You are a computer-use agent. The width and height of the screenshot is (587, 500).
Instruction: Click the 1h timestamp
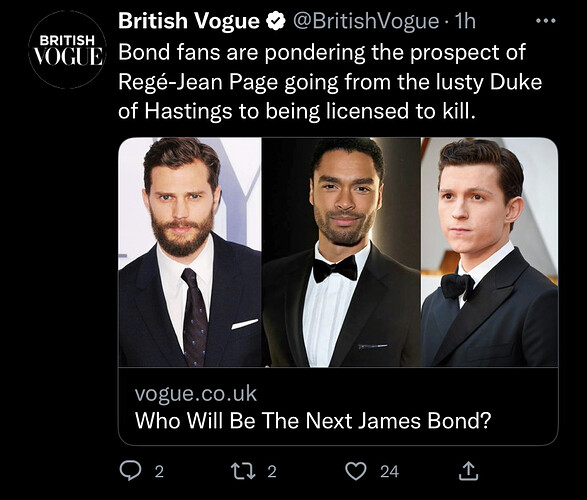coord(464,21)
